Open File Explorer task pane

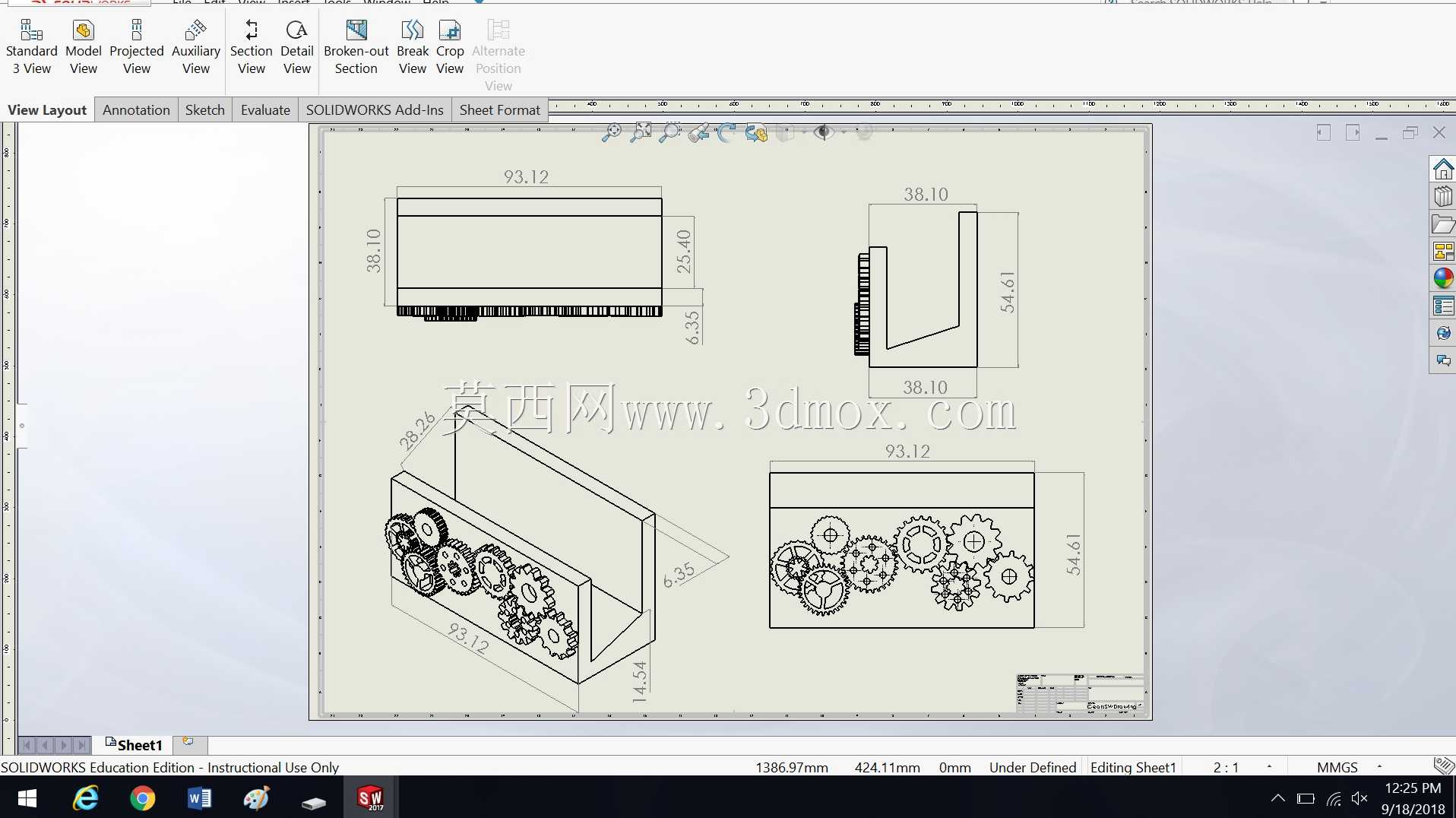(x=1443, y=224)
